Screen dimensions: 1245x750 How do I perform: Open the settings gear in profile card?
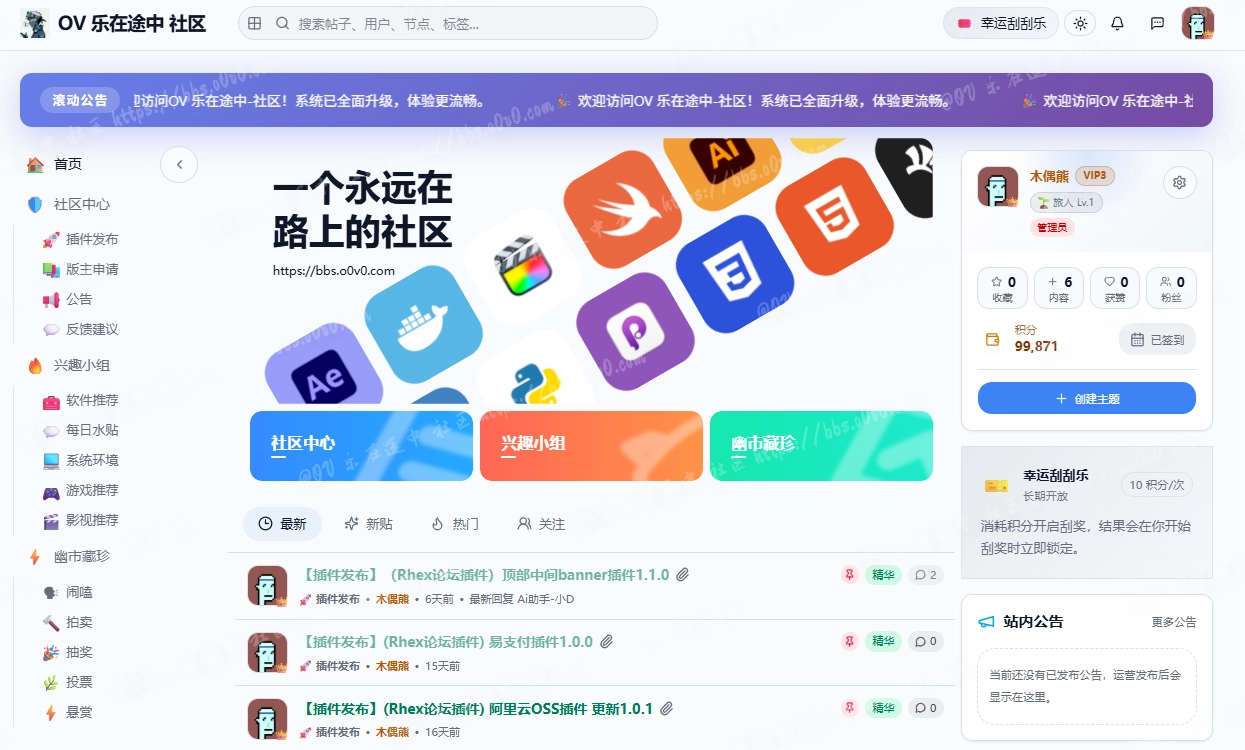pyautogui.click(x=1179, y=183)
